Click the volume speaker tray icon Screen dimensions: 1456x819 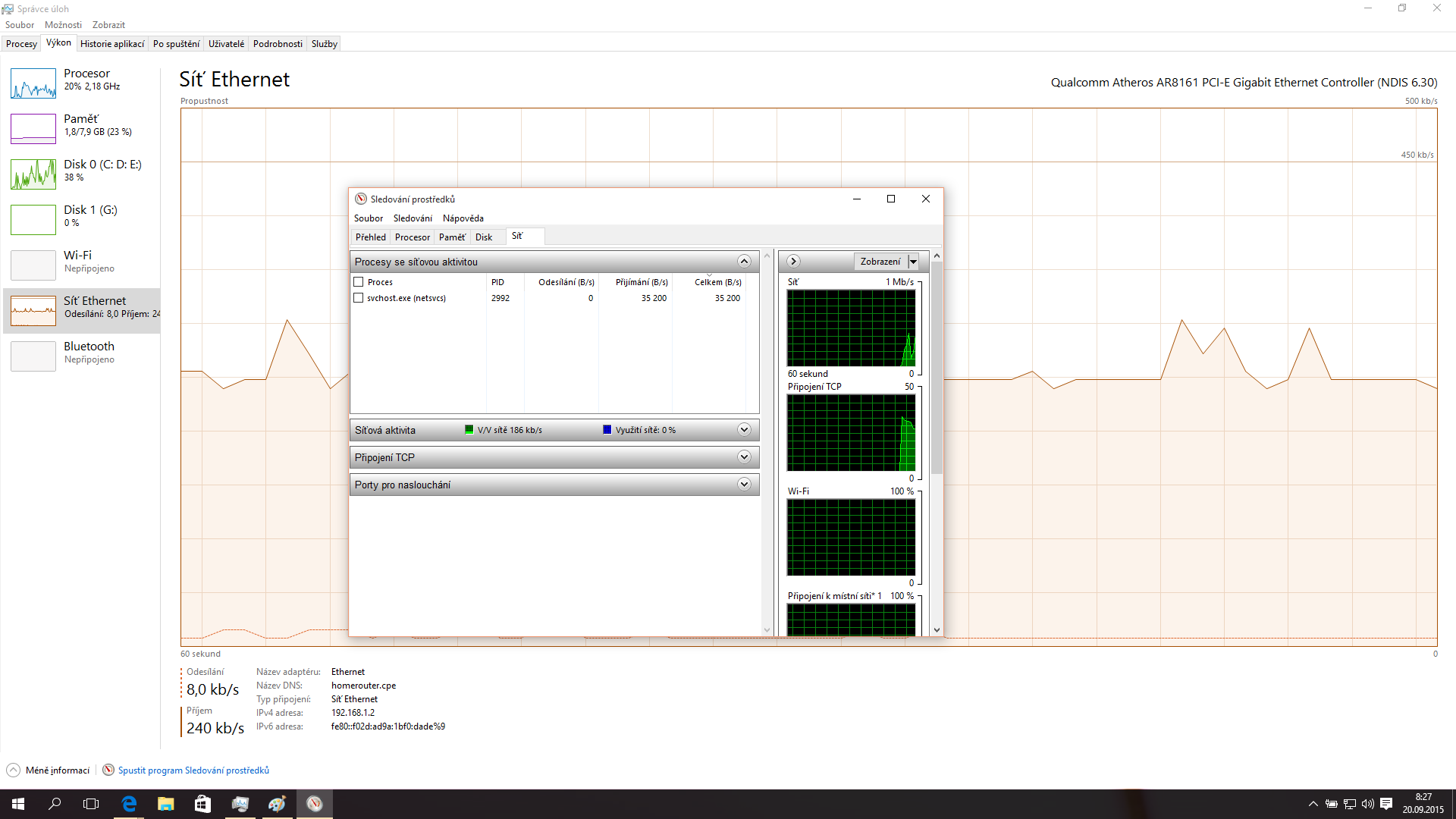(x=1368, y=804)
